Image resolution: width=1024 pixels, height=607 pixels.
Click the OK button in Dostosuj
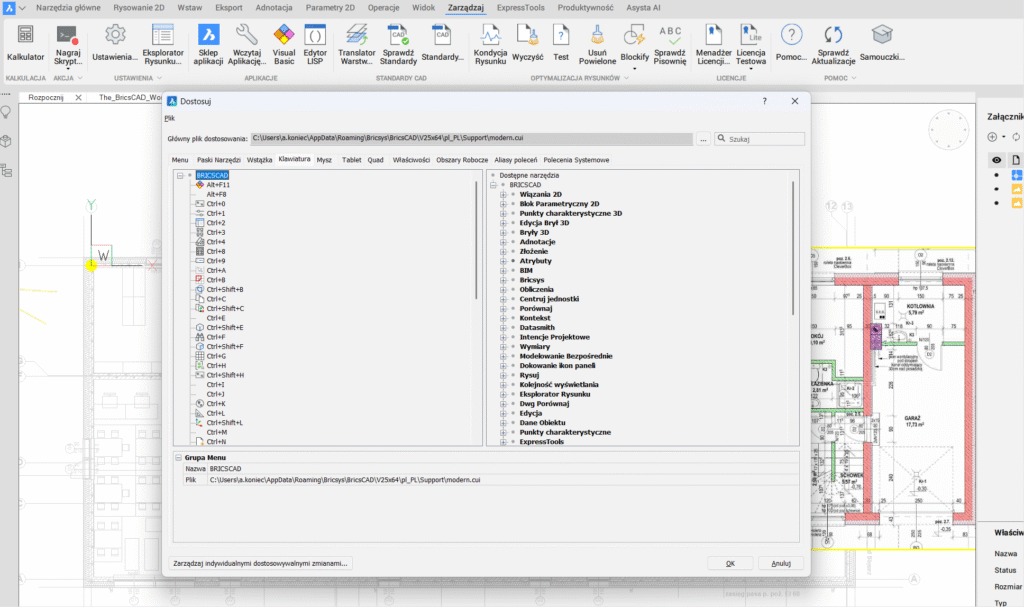[x=730, y=563]
